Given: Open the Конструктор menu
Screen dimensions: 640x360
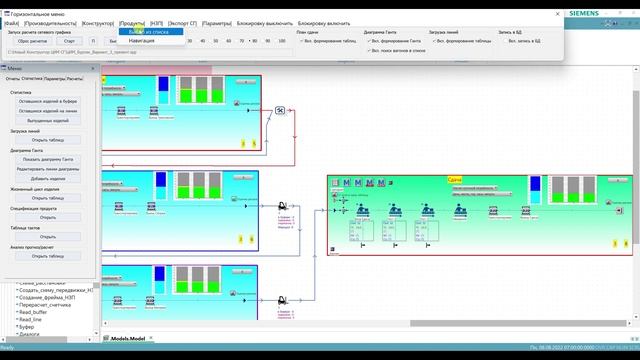Looking at the screenshot, I should [x=98, y=24].
